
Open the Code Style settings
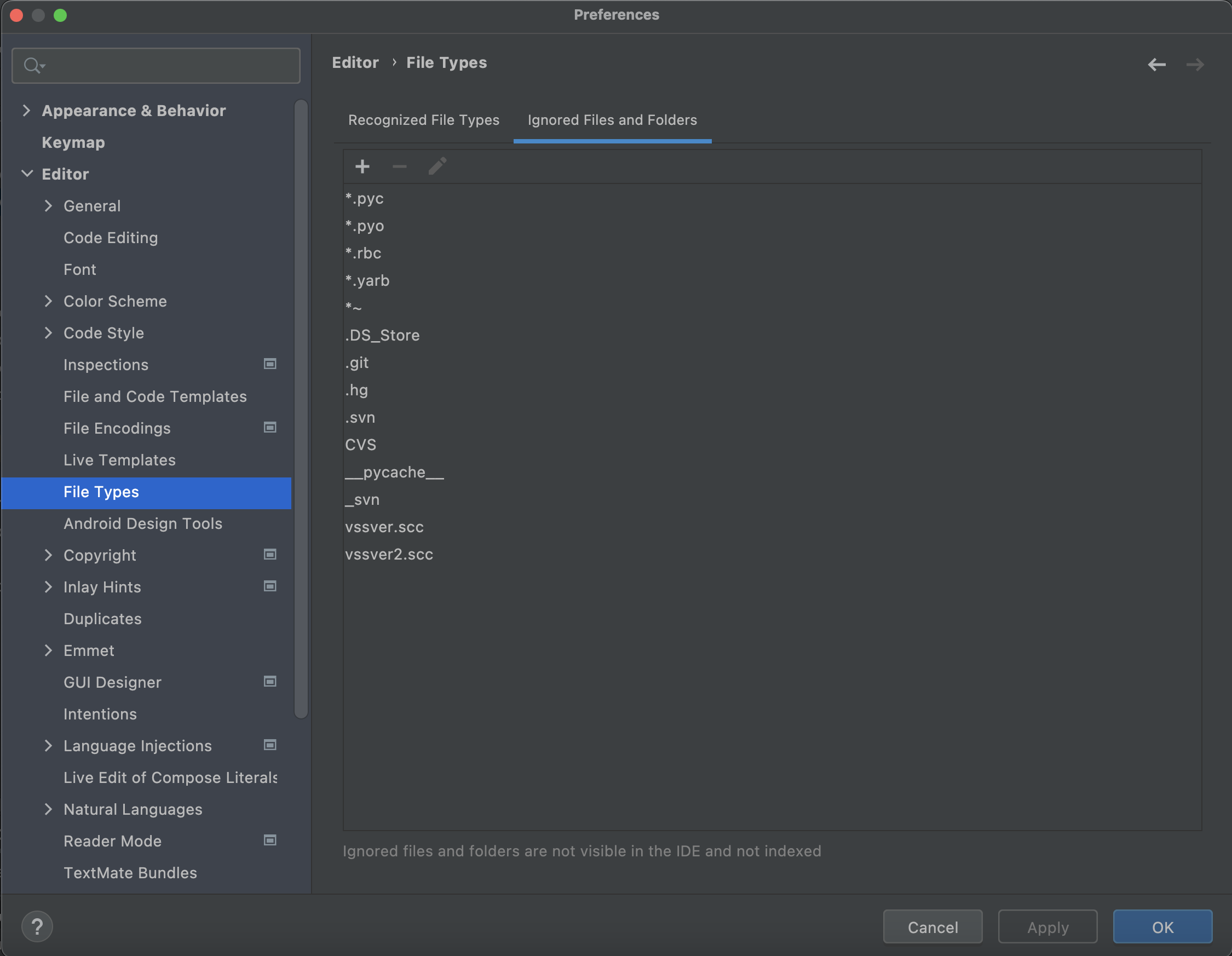(104, 333)
